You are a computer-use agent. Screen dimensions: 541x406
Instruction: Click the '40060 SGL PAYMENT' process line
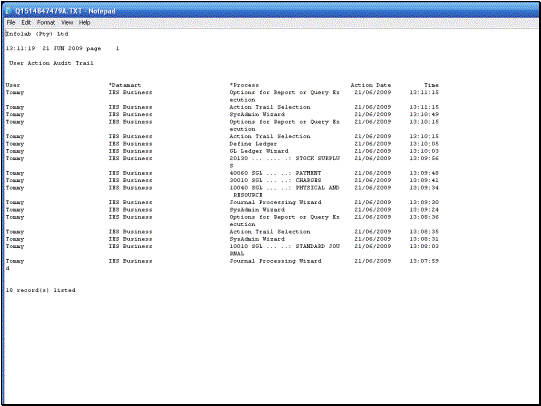275,173
